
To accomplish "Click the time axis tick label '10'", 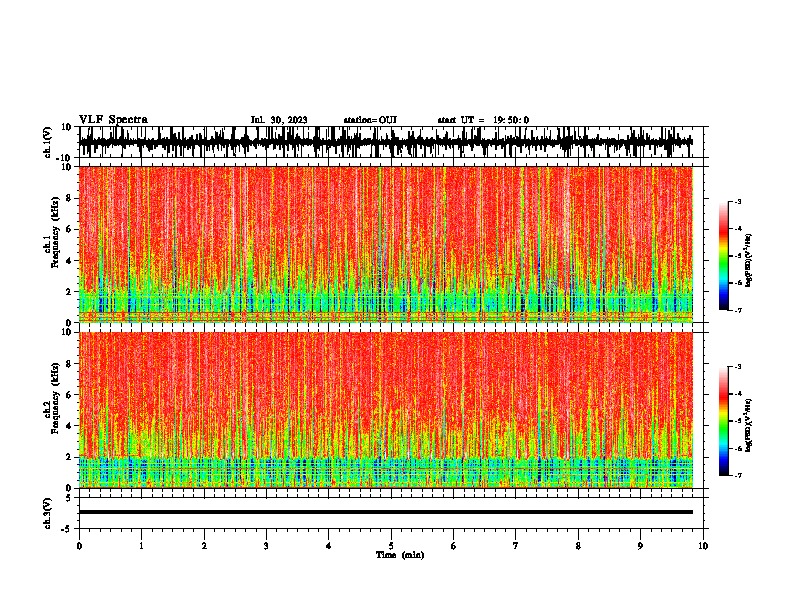I will (x=703, y=546).
